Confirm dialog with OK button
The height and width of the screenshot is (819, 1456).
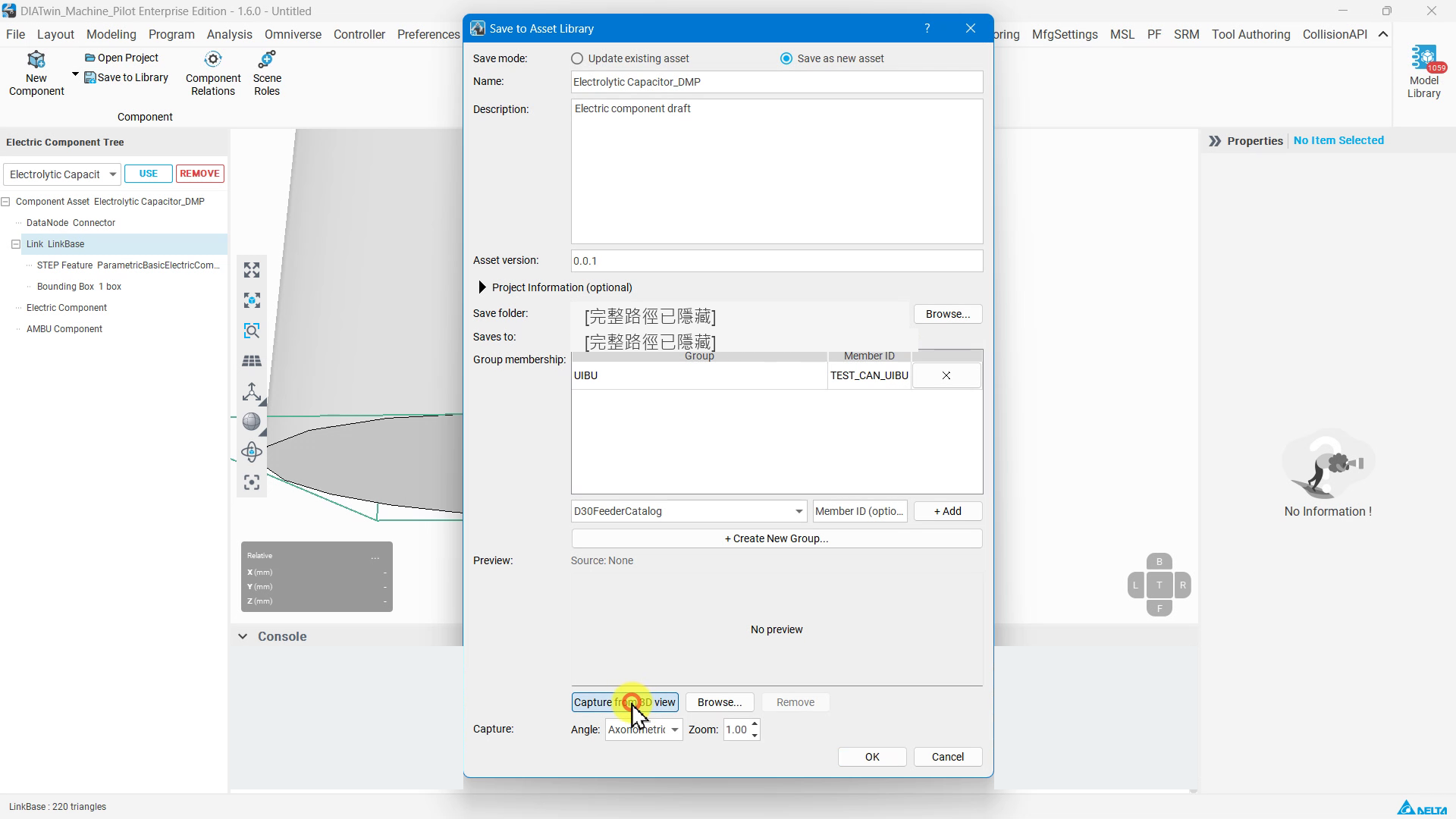tap(872, 757)
